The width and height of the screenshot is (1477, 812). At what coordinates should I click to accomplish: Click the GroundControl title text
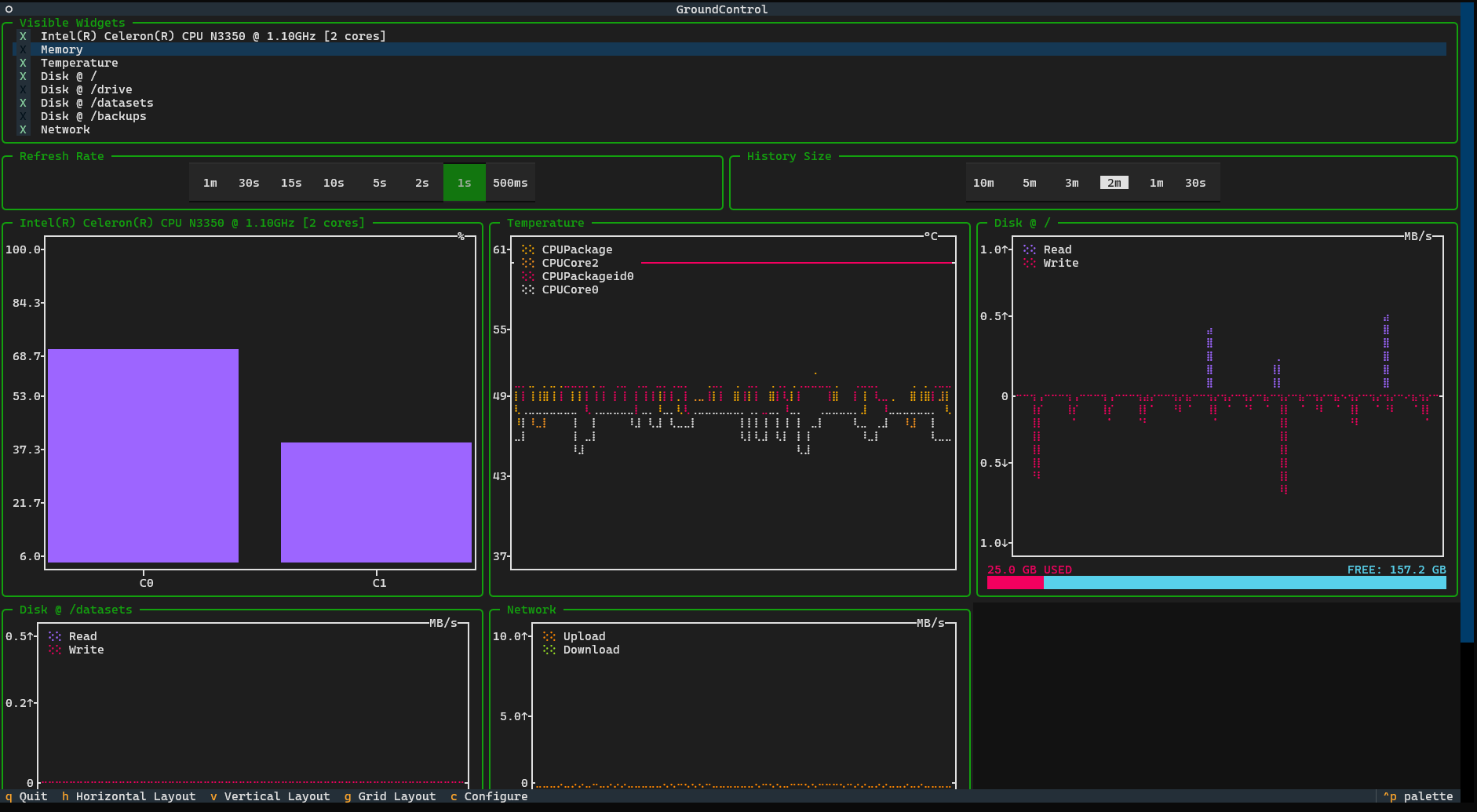click(722, 9)
